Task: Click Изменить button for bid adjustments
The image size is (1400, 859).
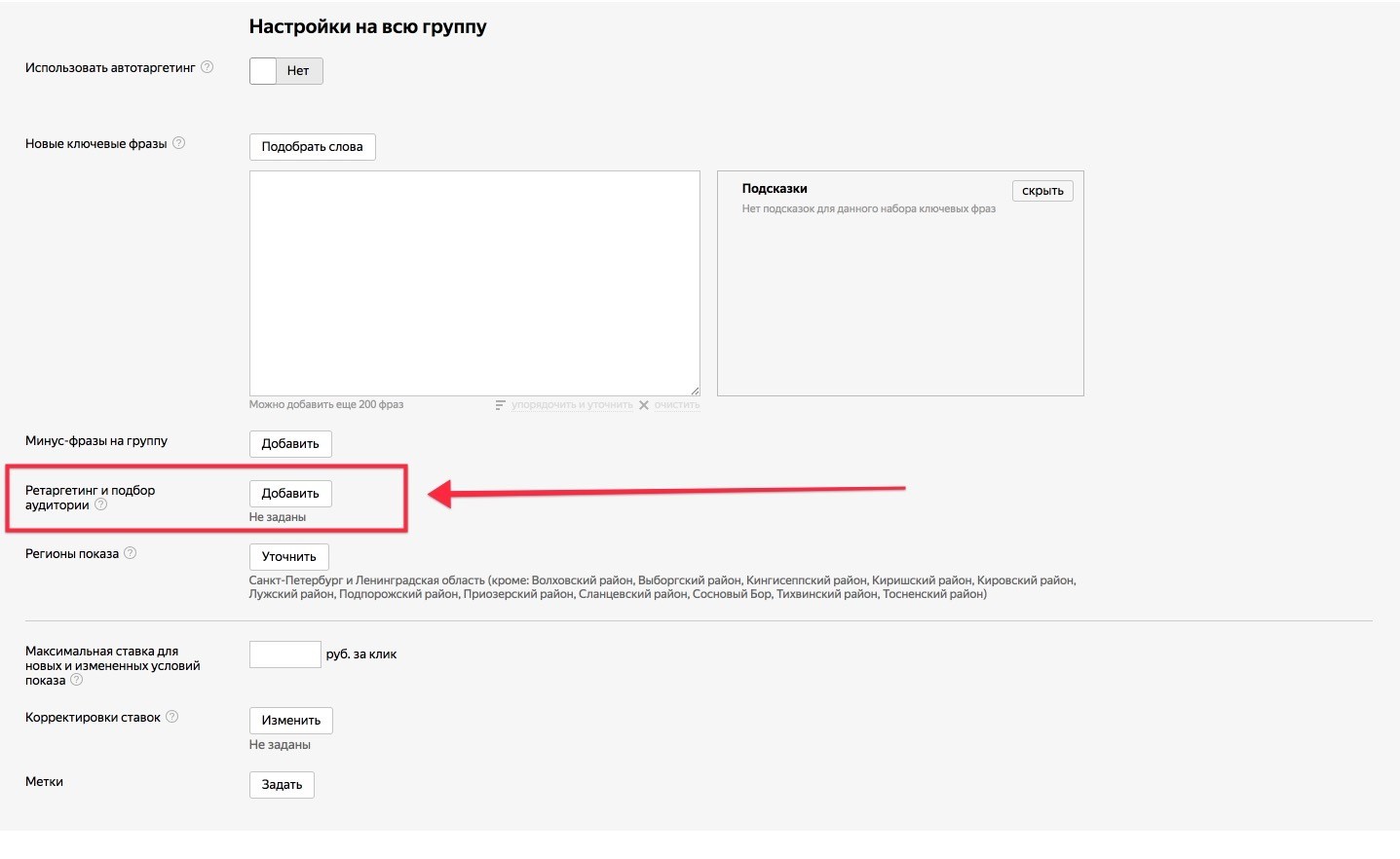Action: 291,721
